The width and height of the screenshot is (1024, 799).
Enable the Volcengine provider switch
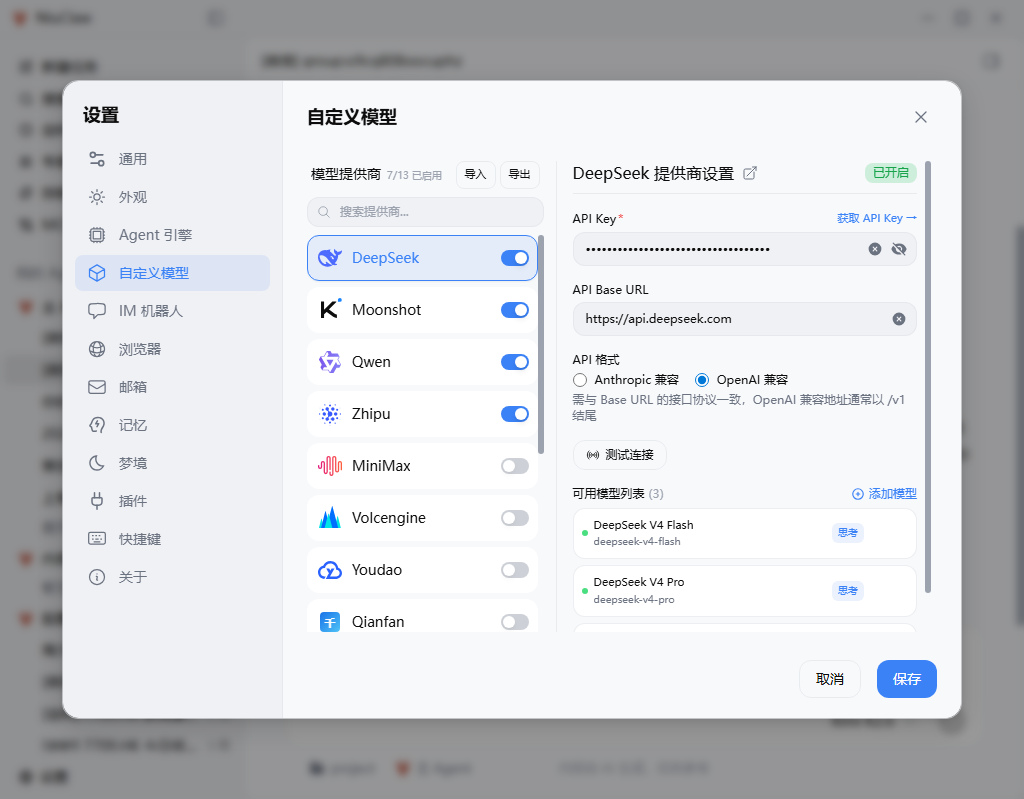click(x=515, y=518)
